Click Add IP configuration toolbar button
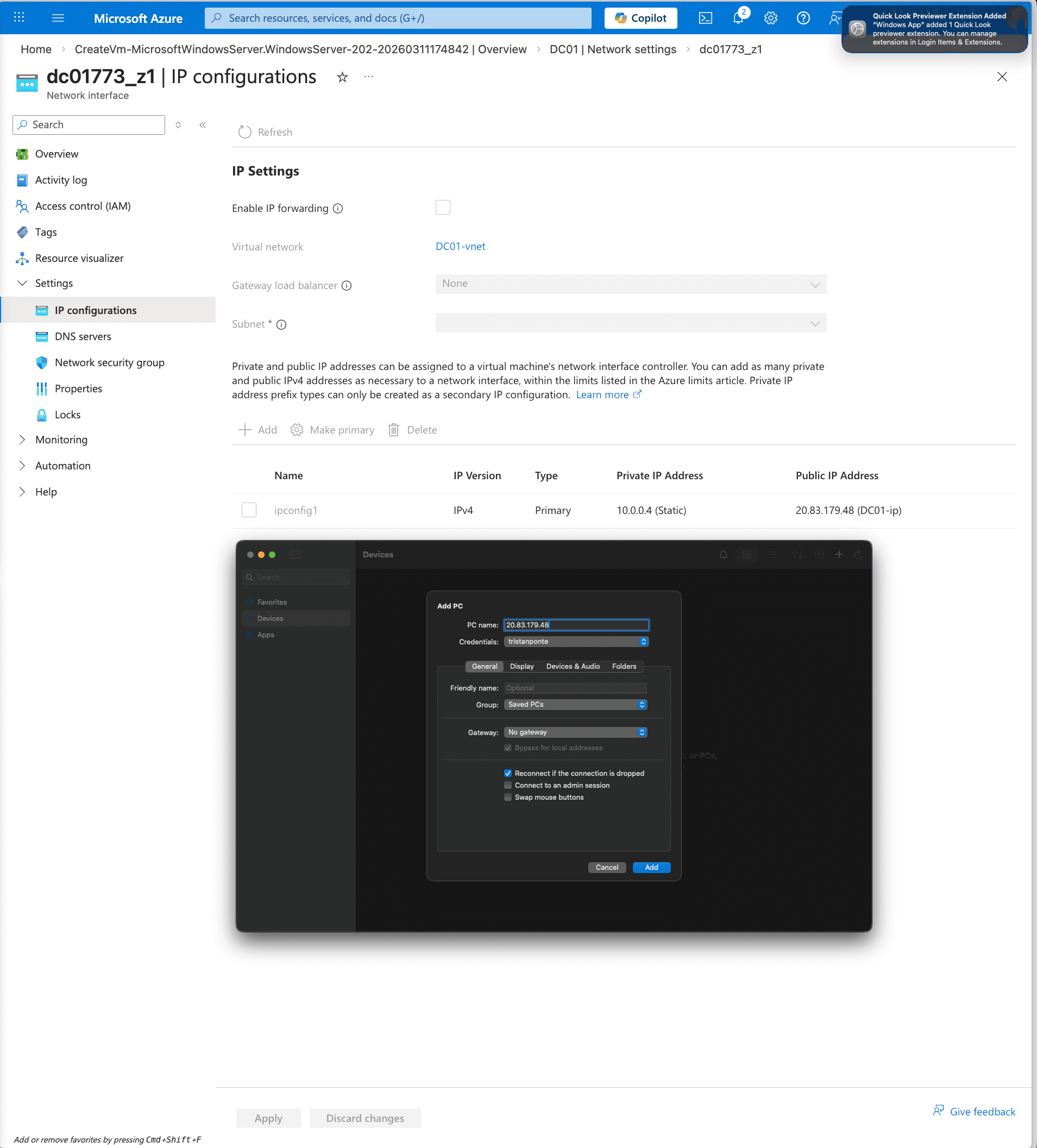Image resolution: width=1037 pixels, height=1148 pixels. 257,430
